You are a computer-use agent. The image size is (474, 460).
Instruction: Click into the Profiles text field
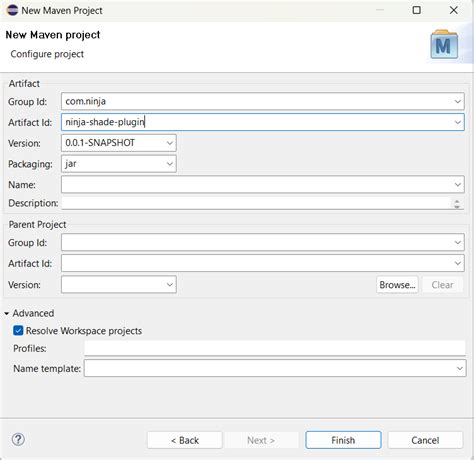coord(275,348)
